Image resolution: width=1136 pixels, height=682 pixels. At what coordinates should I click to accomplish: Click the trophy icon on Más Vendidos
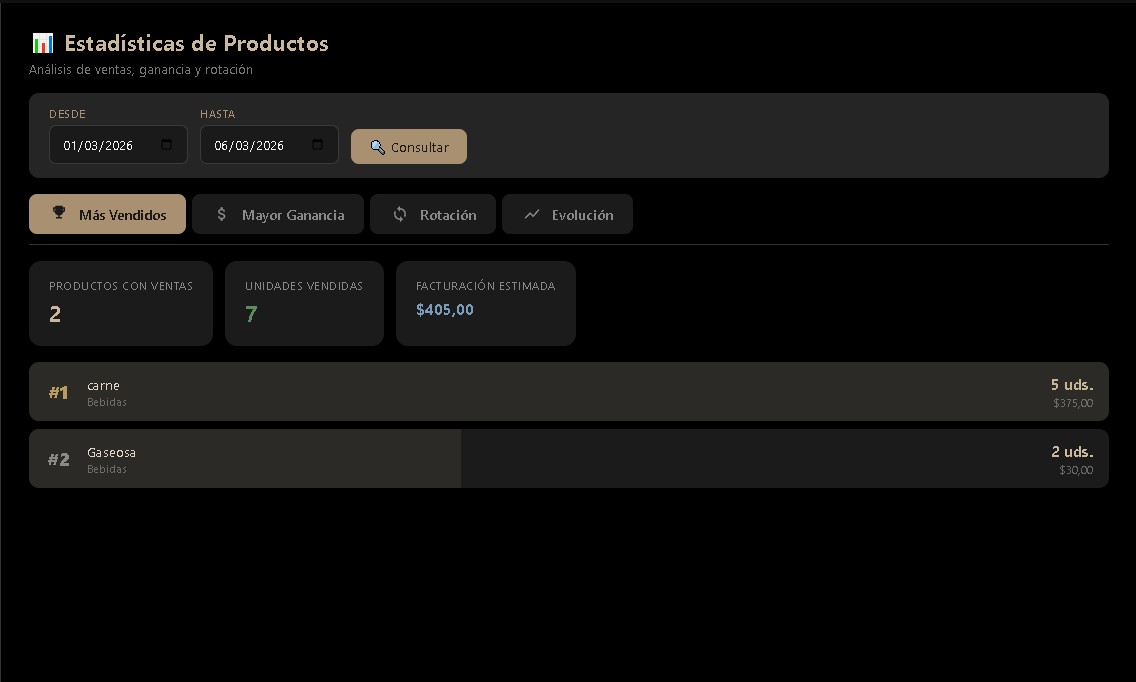59,213
